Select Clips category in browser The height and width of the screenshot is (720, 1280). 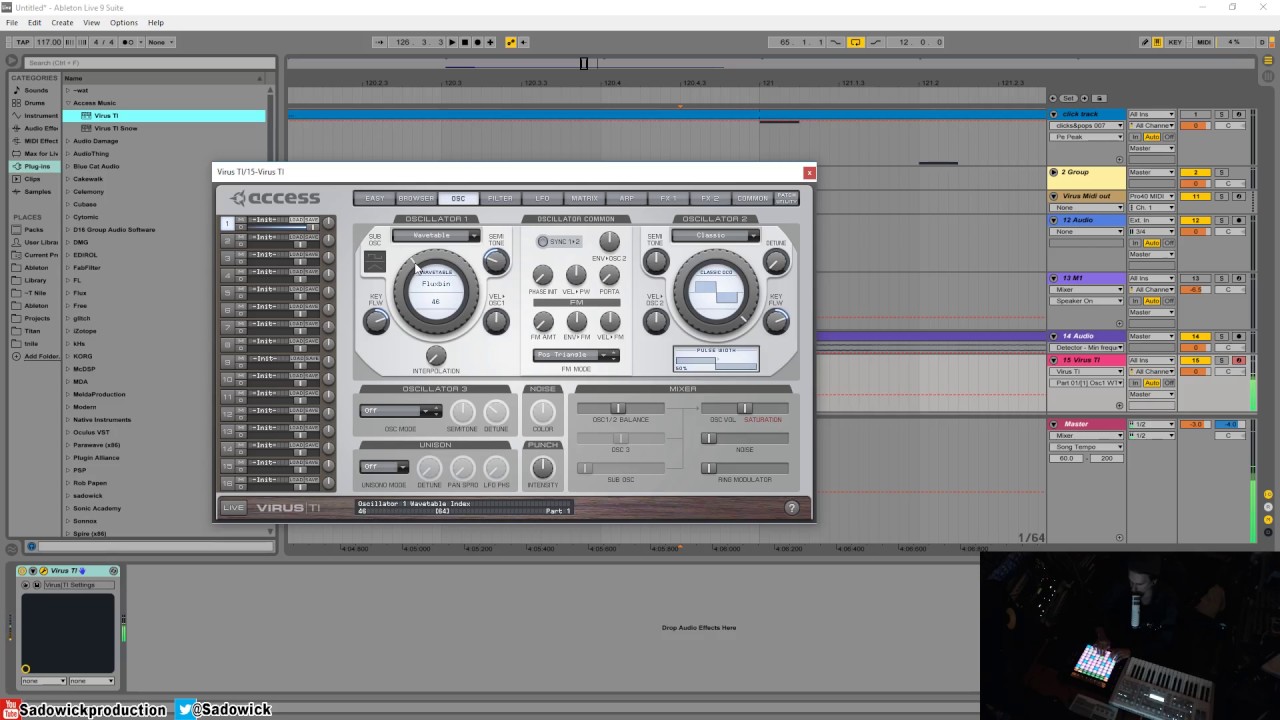coord(33,179)
